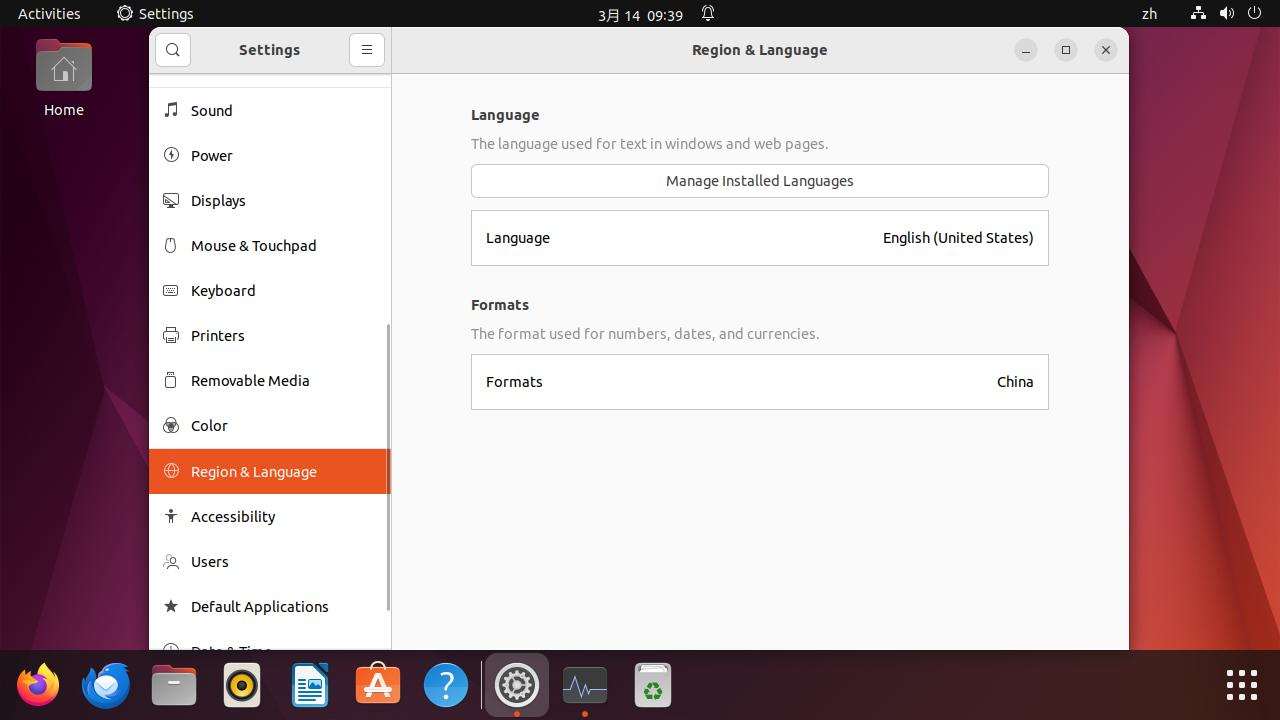Image resolution: width=1280 pixels, height=720 pixels.
Task: Open Ubuntu Software from the dock
Action: pyautogui.click(x=378, y=686)
